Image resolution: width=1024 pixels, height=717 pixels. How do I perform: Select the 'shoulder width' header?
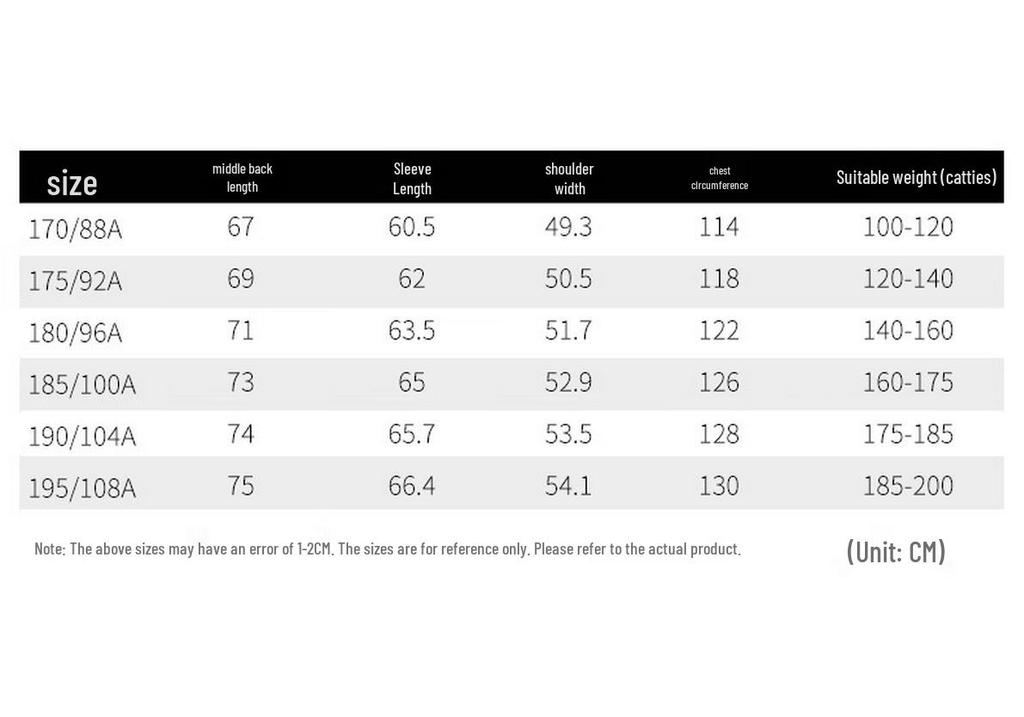coord(569,179)
